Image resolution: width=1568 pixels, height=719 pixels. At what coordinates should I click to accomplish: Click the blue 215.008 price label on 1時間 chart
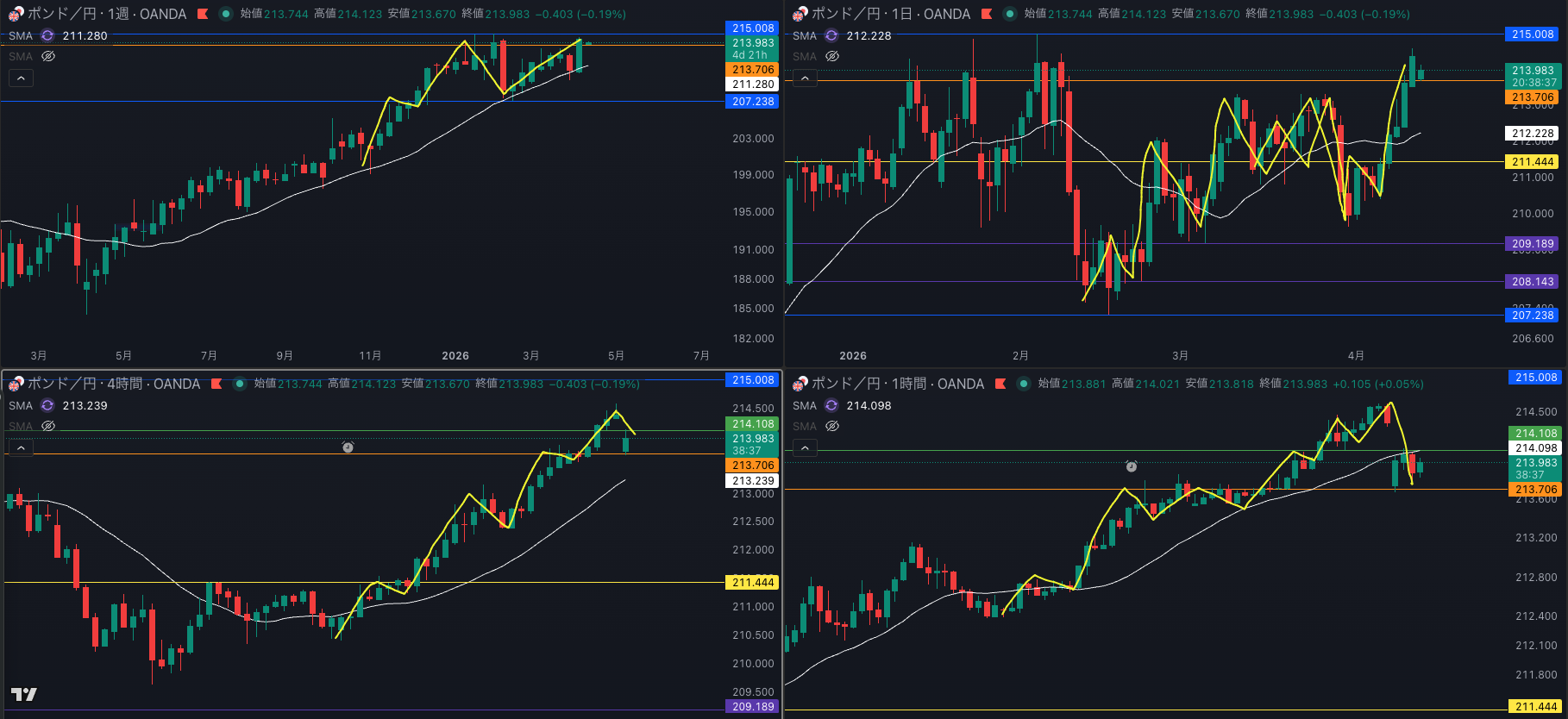point(1536,378)
